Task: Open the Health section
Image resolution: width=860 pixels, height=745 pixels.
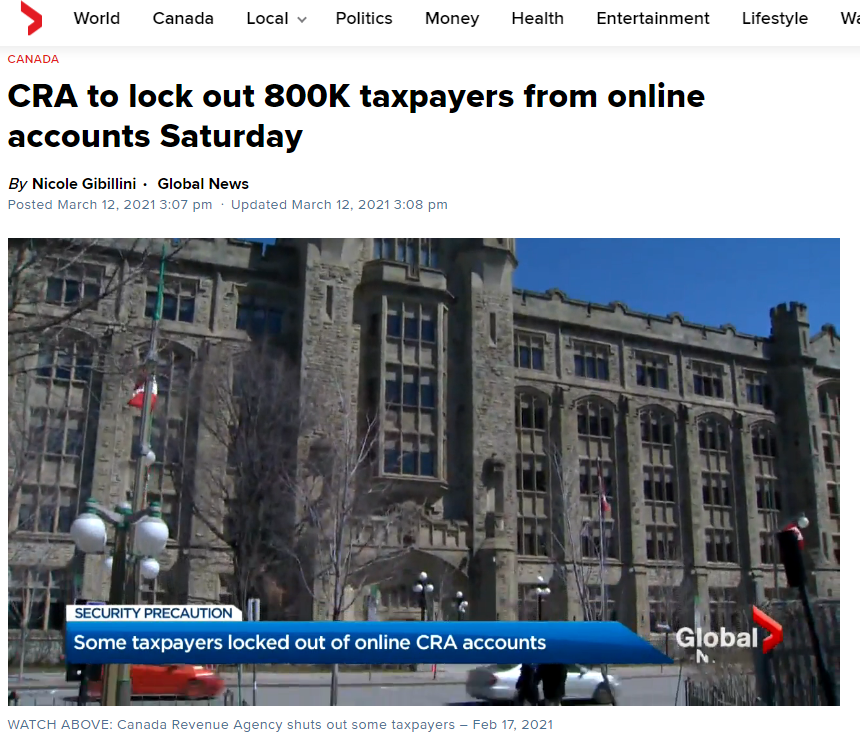Action: 538,18
